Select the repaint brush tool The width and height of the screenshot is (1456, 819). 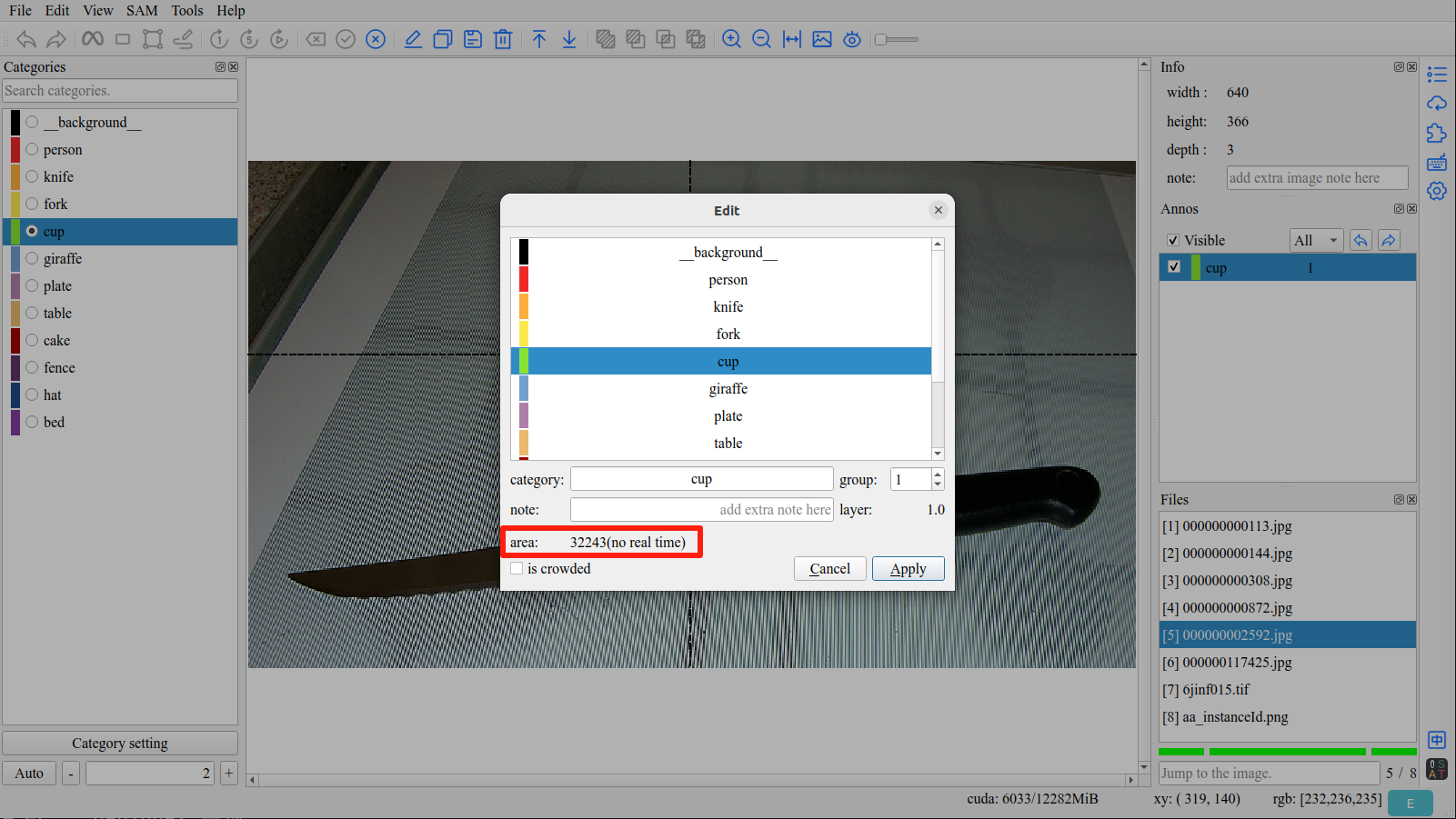click(x=183, y=39)
